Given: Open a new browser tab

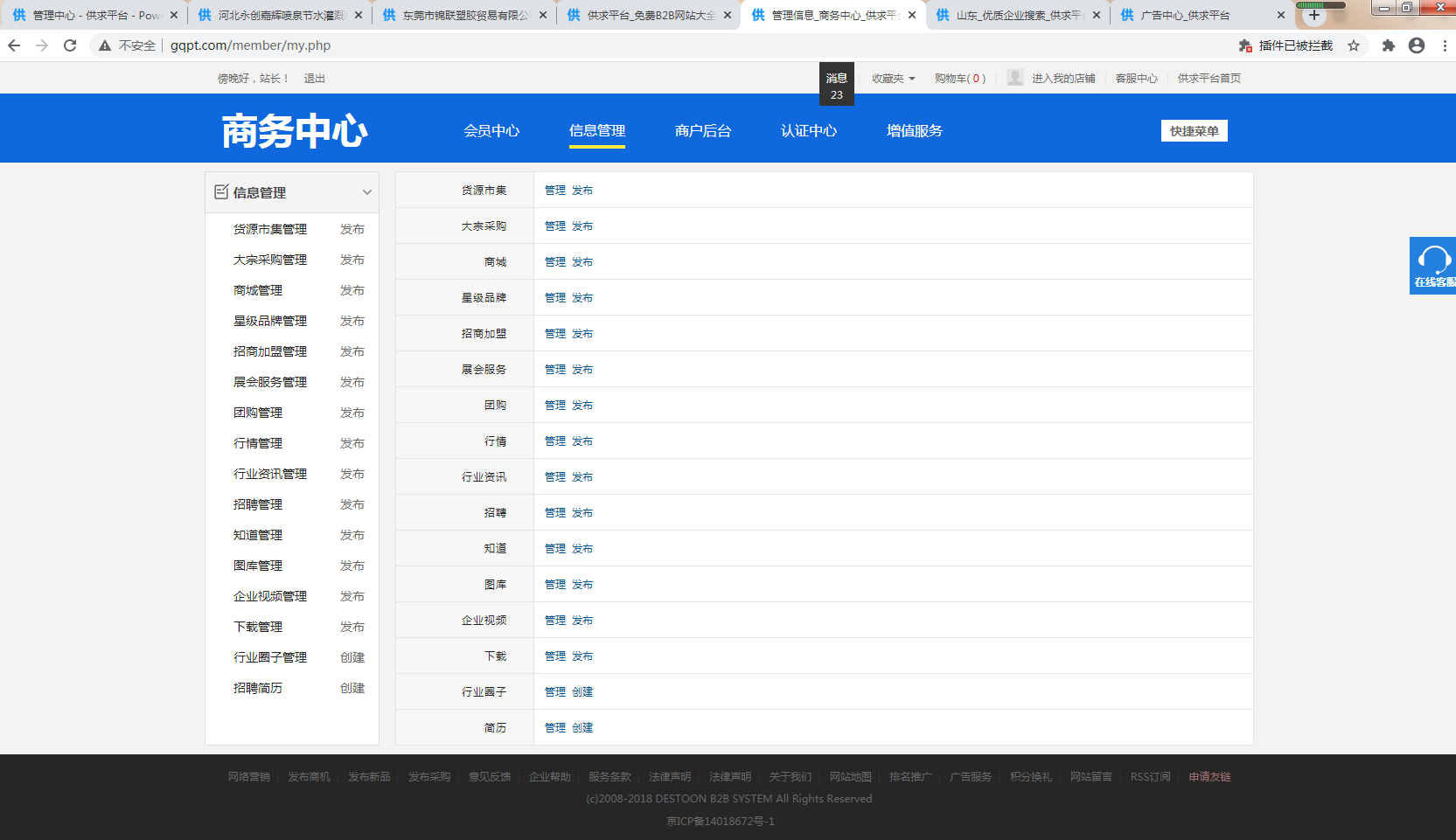Looking at the screenshot, I should tap(1313, 15).
